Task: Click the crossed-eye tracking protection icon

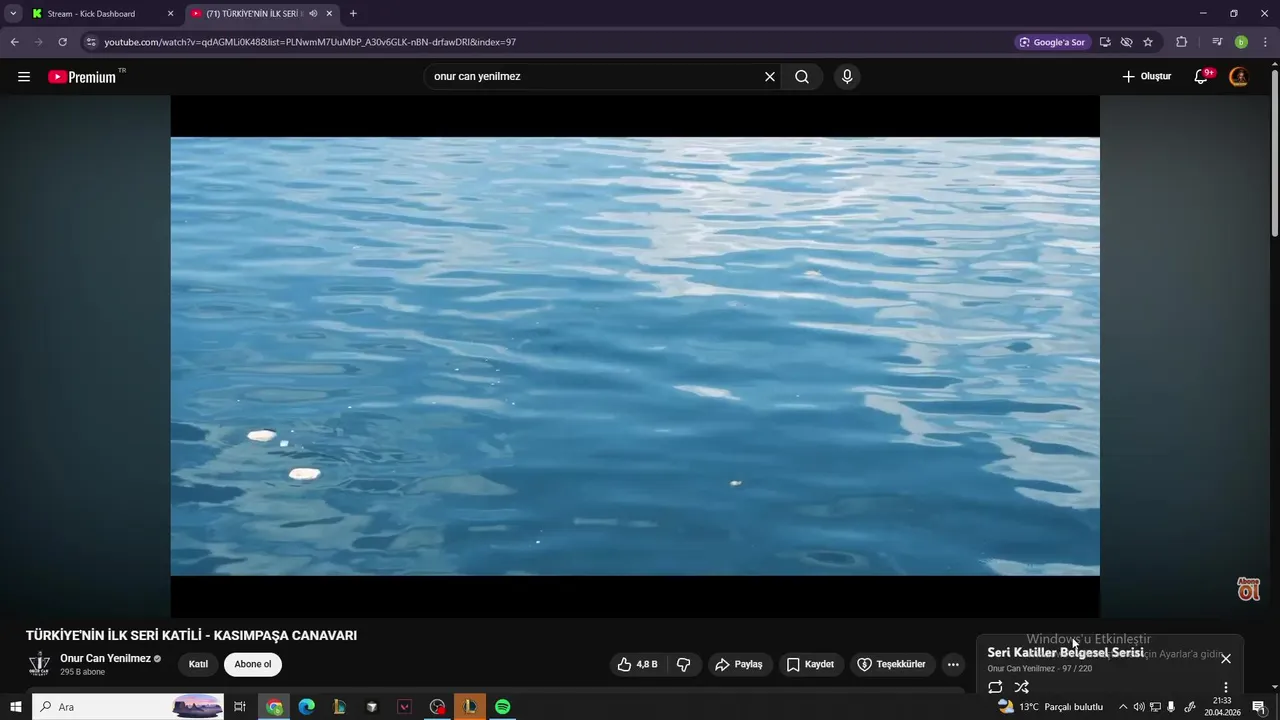Action: point(1126,42)
